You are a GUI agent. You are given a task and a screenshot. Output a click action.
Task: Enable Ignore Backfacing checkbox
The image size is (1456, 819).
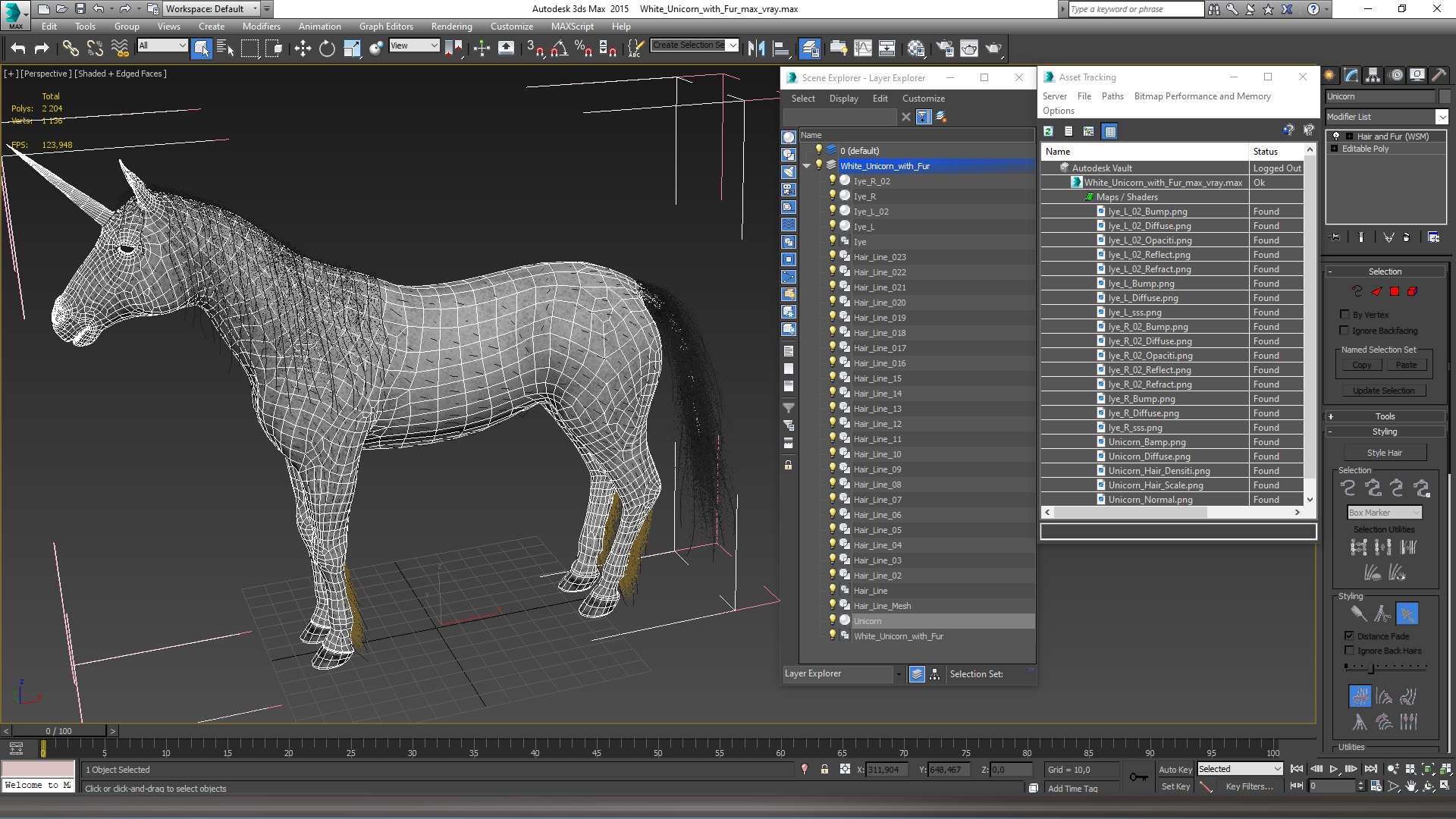point(1345,331)
